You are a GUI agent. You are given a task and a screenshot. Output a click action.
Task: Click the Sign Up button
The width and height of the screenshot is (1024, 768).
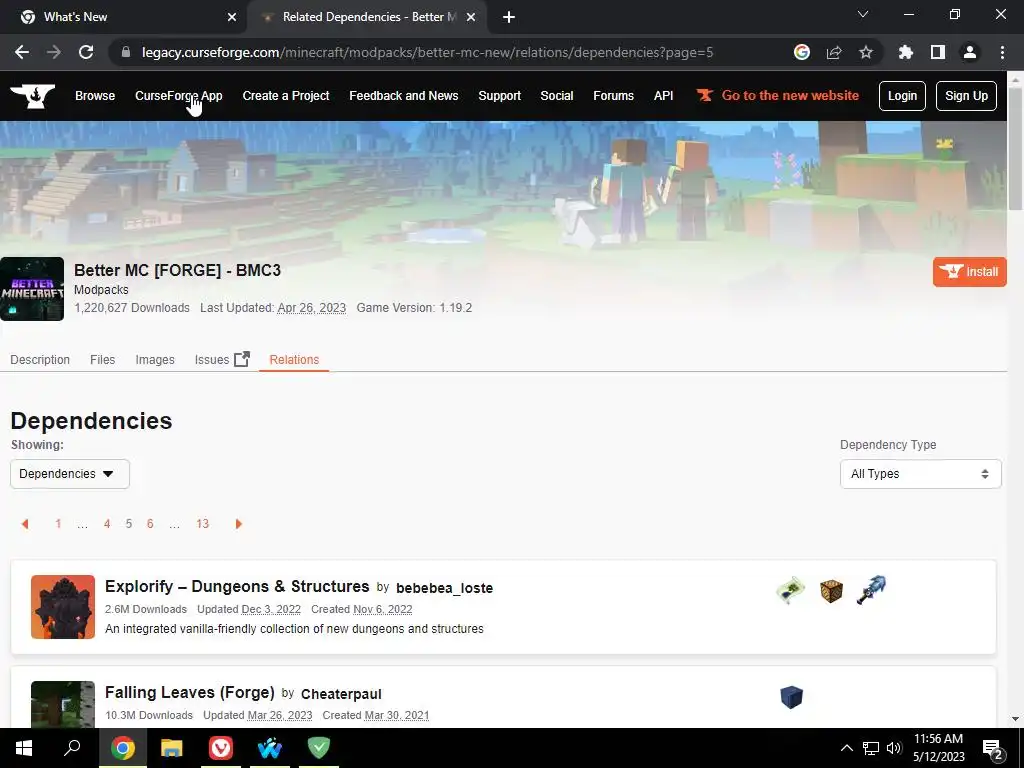click(x=966, y=96)
